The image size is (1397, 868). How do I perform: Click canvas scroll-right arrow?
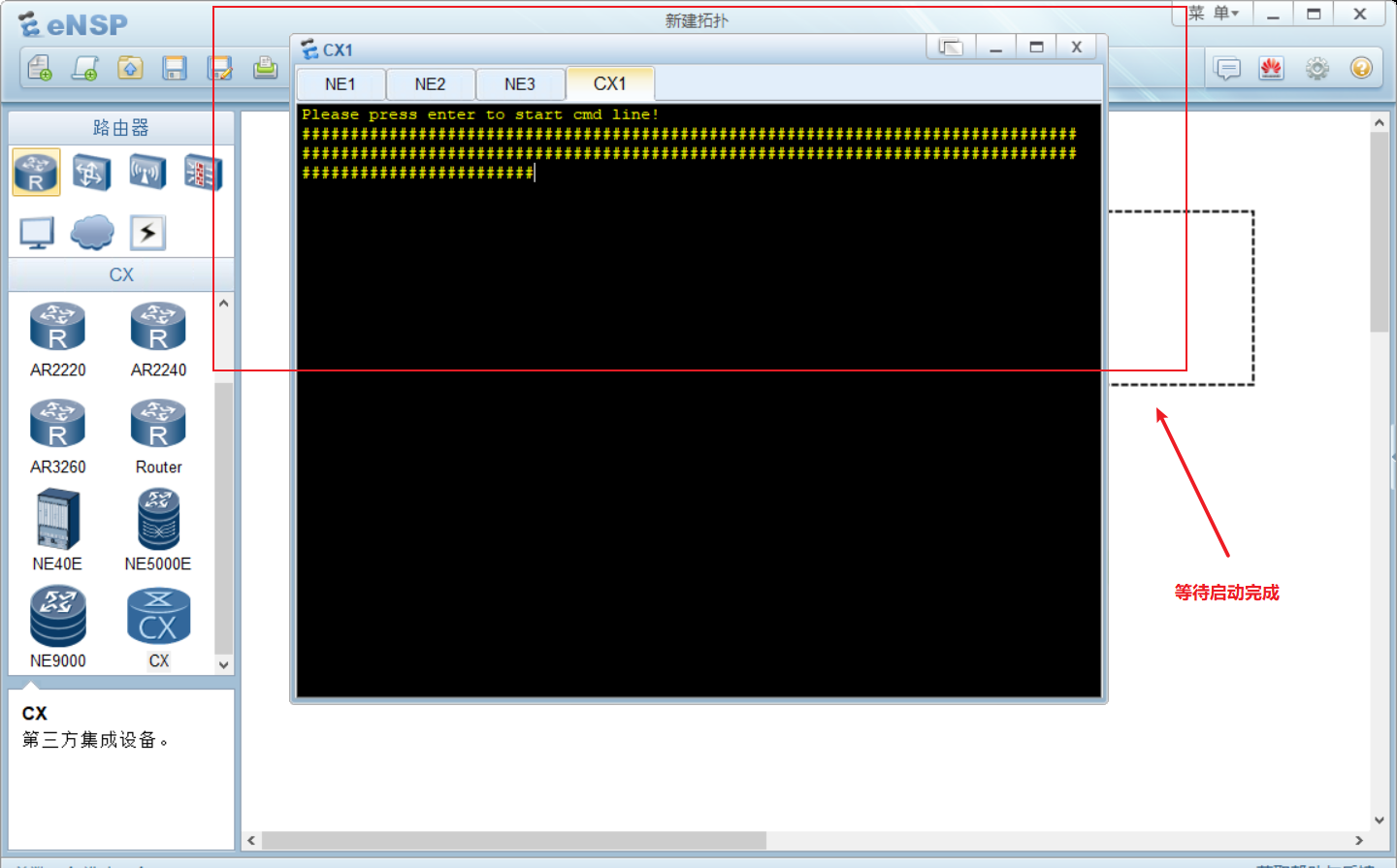[x=1359, y=840]
